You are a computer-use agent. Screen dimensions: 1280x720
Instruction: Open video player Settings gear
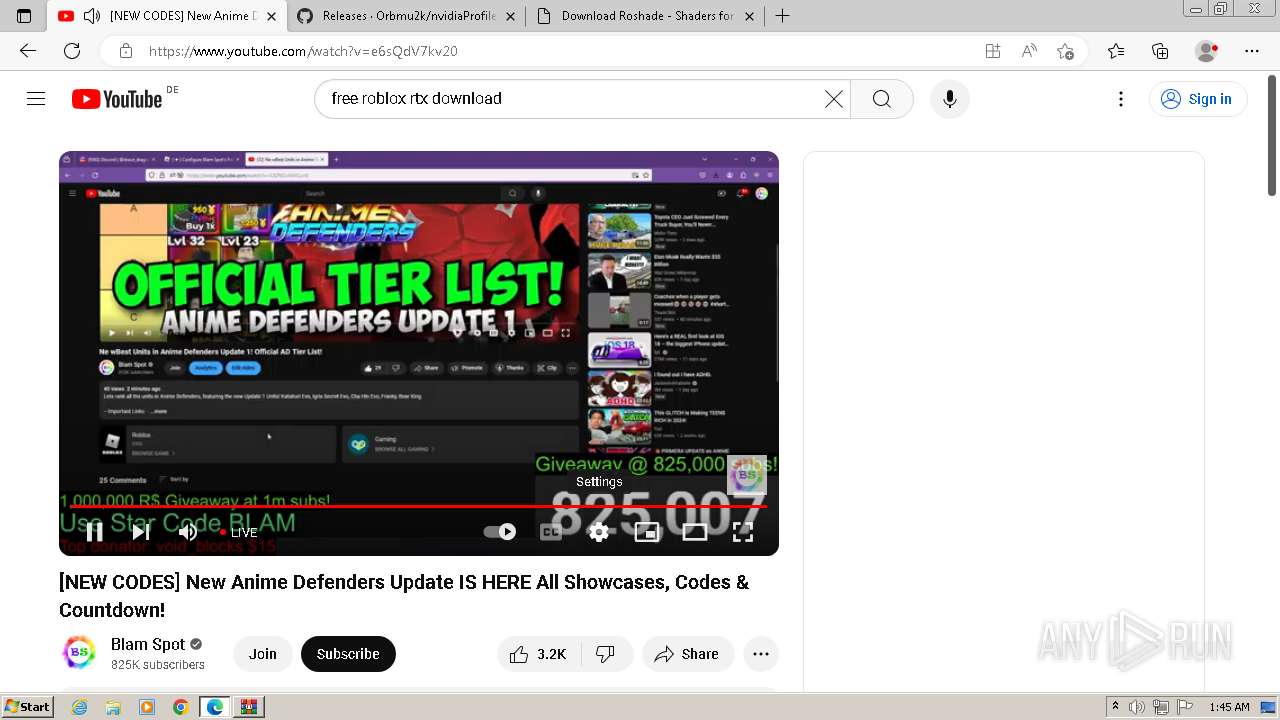pos(599,532)
